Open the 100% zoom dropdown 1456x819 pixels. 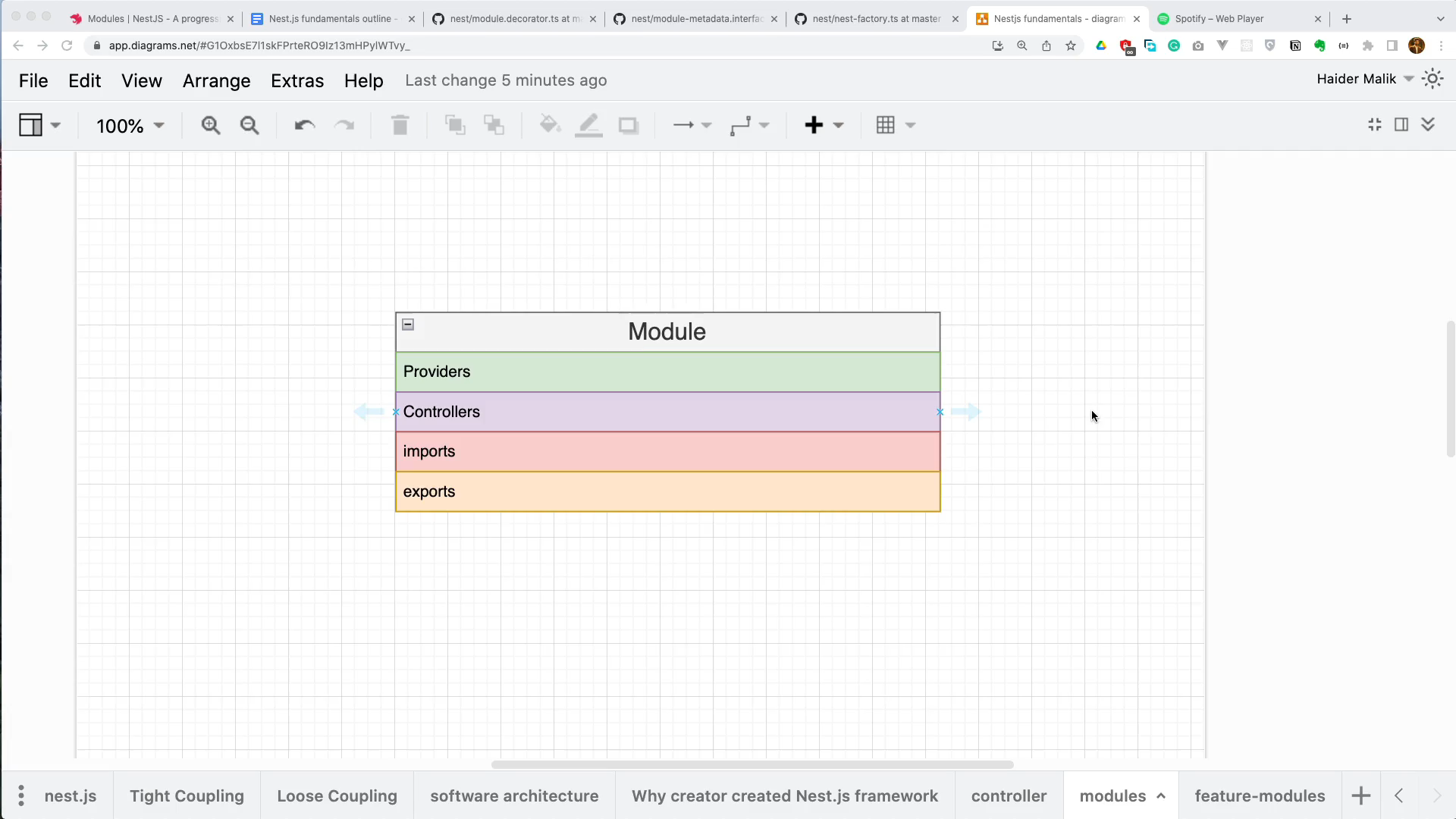click(130, 126)
